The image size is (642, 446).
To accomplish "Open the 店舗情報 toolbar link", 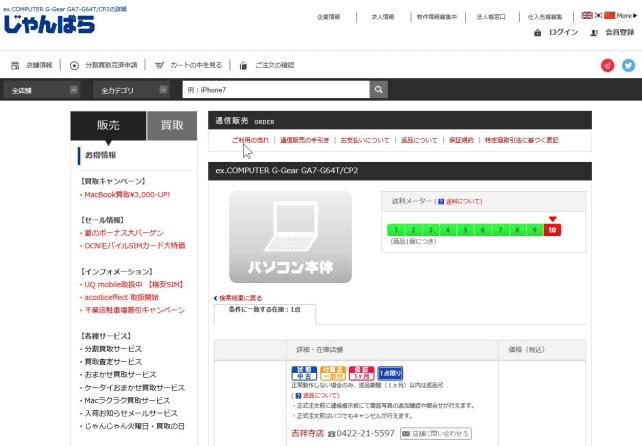I will coord(39,65).
